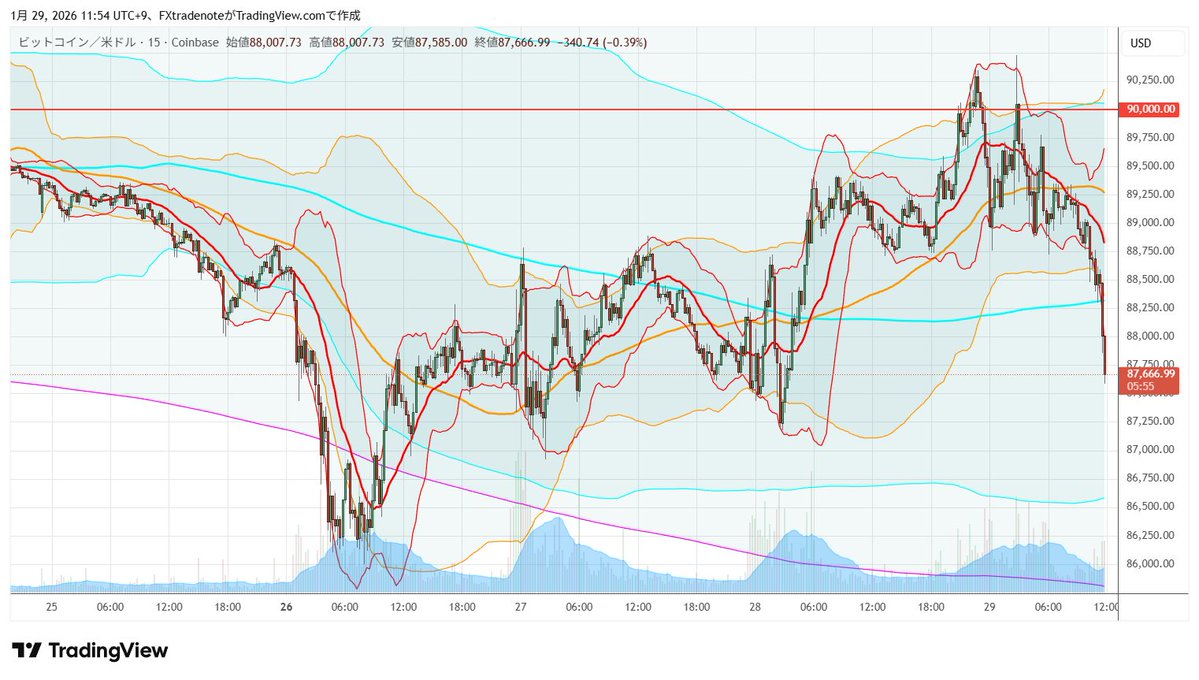Click the 89,000.00 price axis label
1199x680 pixels.
pyautogui.click(x=1150, y=222)
